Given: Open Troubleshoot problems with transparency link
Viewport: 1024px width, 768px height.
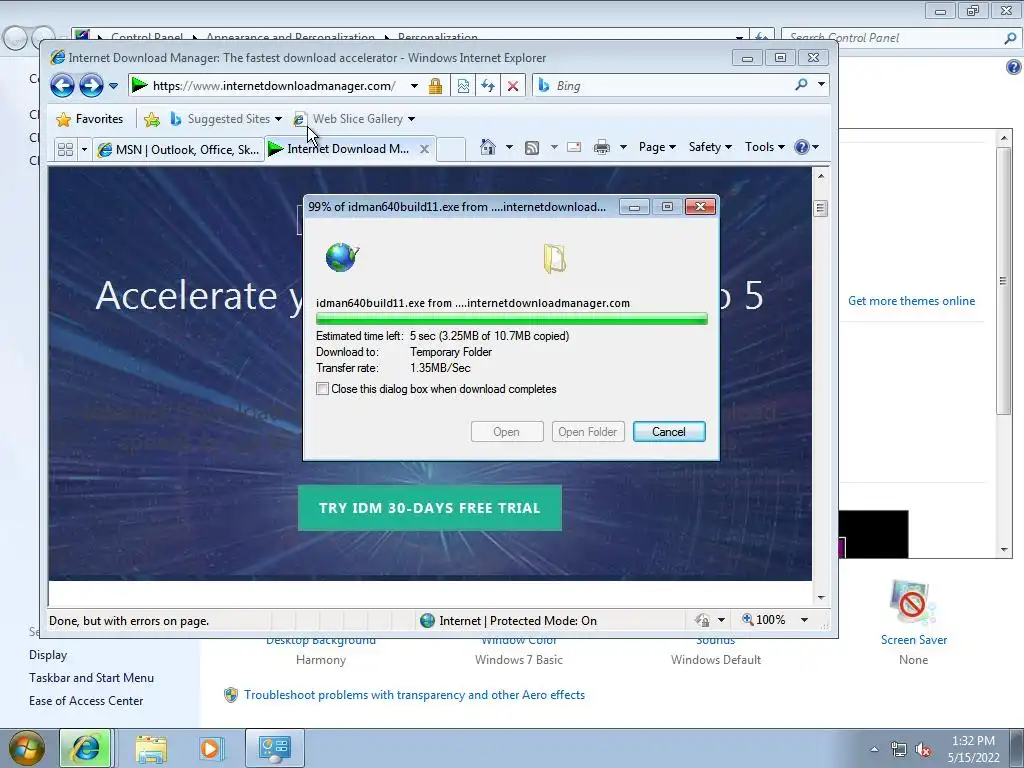Looking at the screenshot, I should 414,695.
